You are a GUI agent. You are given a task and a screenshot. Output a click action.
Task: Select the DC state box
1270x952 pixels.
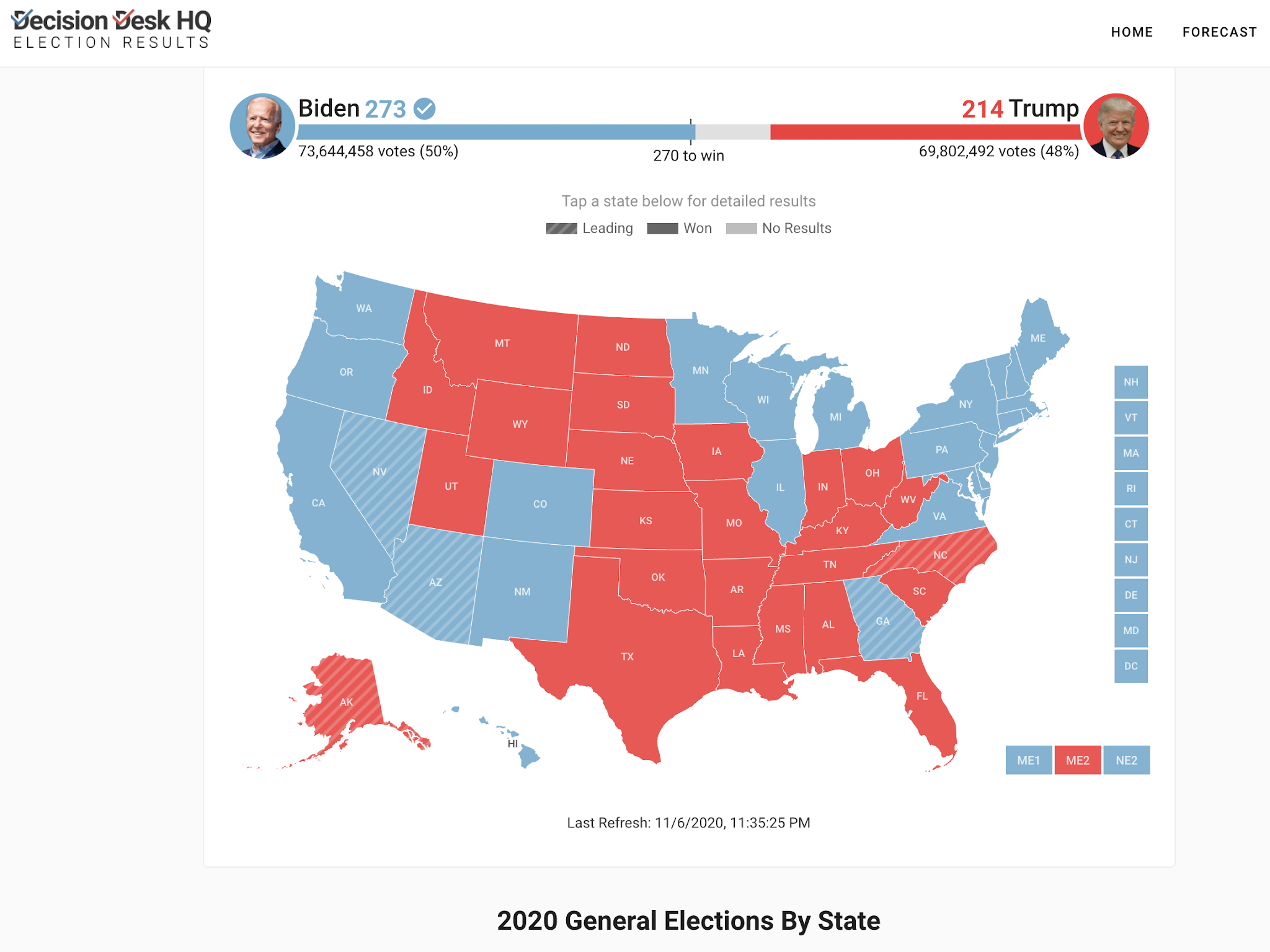tap(1130, 666)
